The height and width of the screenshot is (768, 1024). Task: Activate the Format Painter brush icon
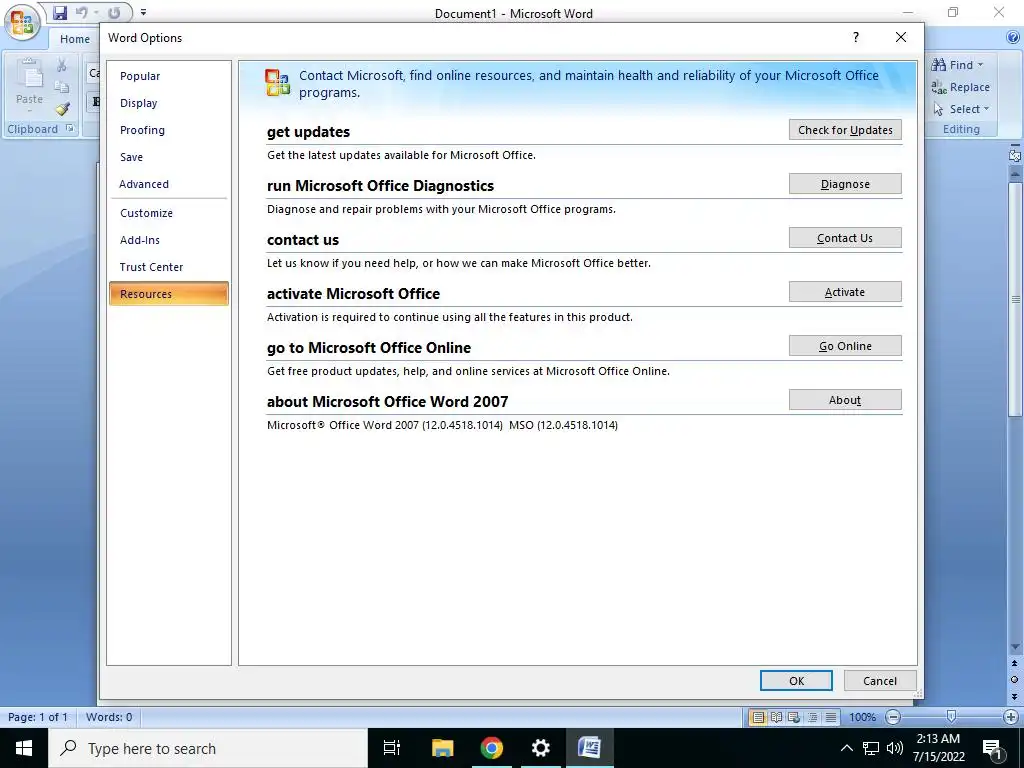[x=61, y=108]
